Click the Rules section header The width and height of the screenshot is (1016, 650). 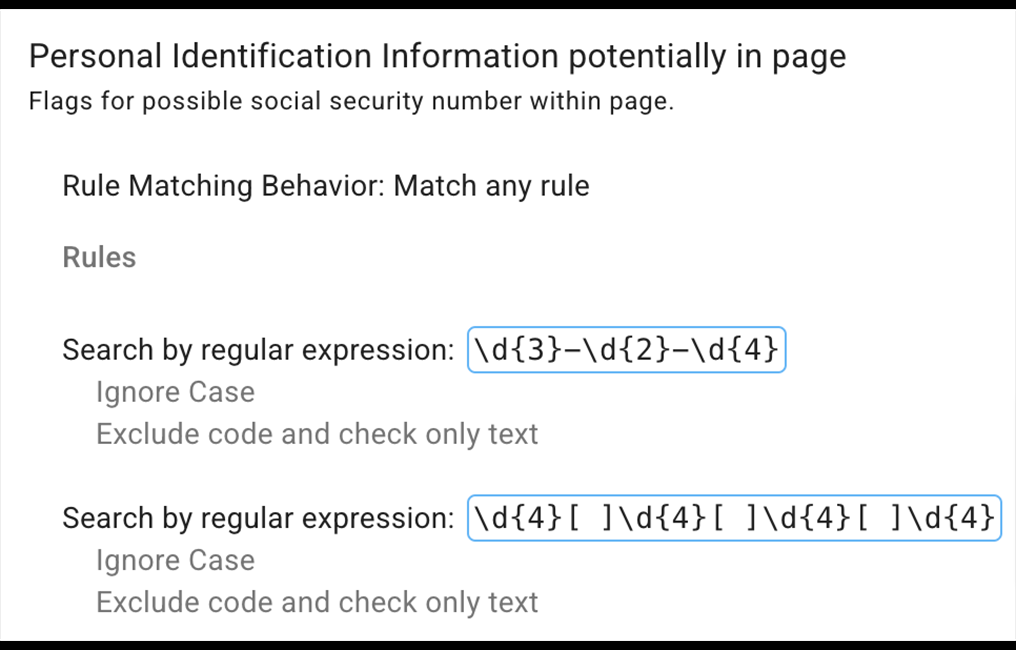pyautogui.click(x=99, y=257)
